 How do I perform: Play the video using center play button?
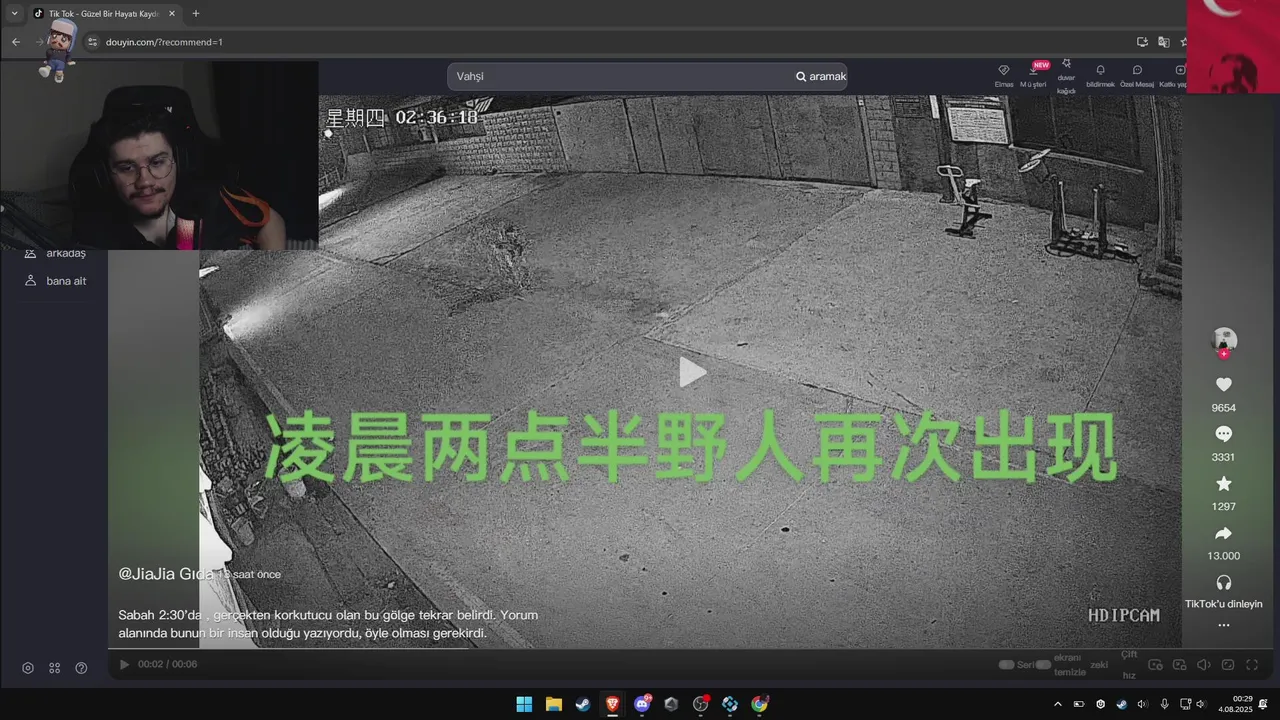692,372
